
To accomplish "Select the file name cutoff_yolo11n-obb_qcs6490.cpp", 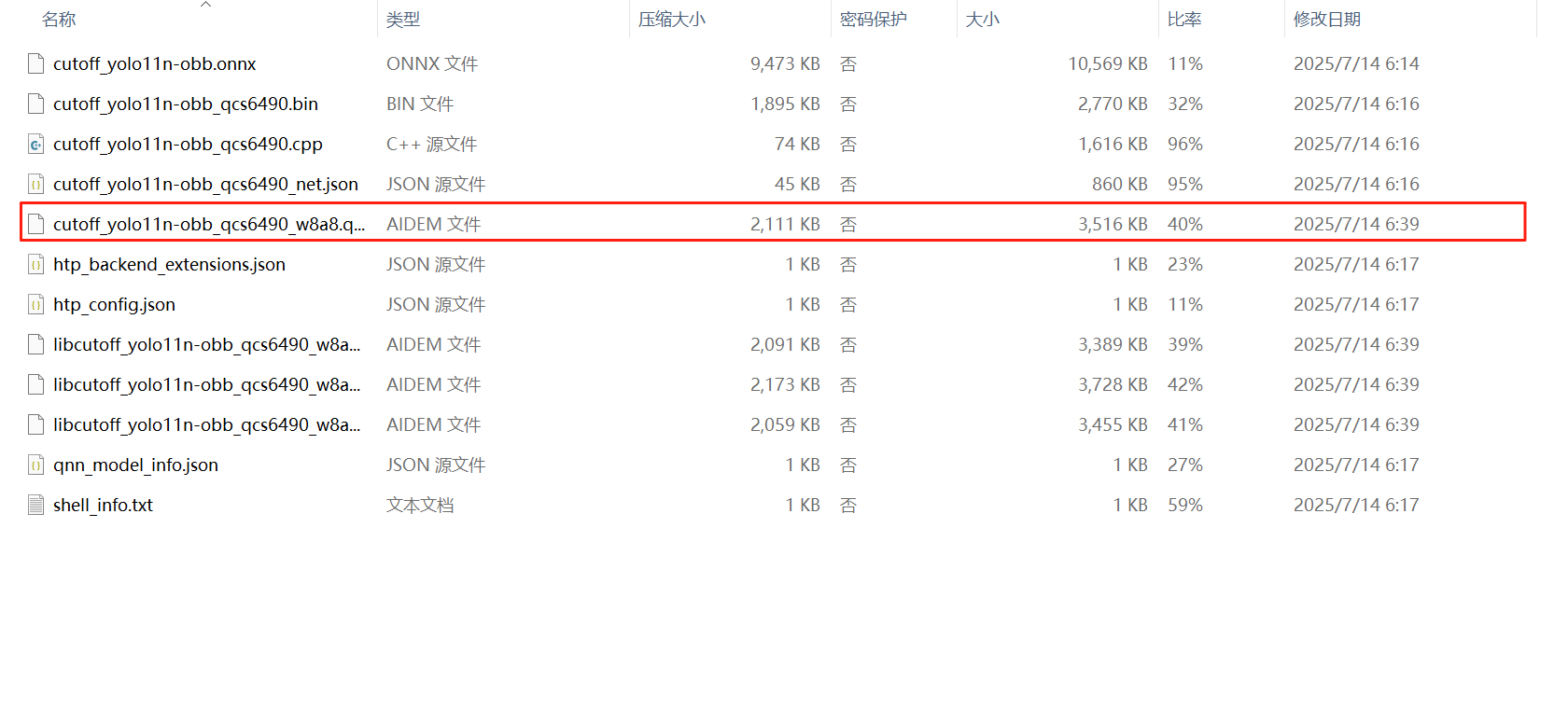I will pos(188,144).
